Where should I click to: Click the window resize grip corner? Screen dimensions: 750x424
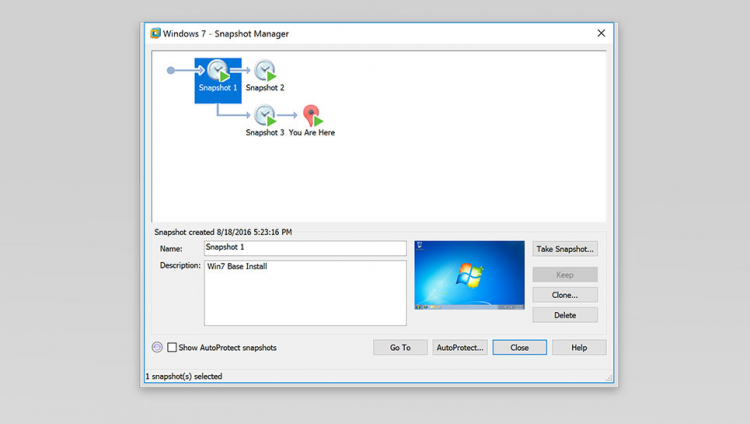(609, 378)
